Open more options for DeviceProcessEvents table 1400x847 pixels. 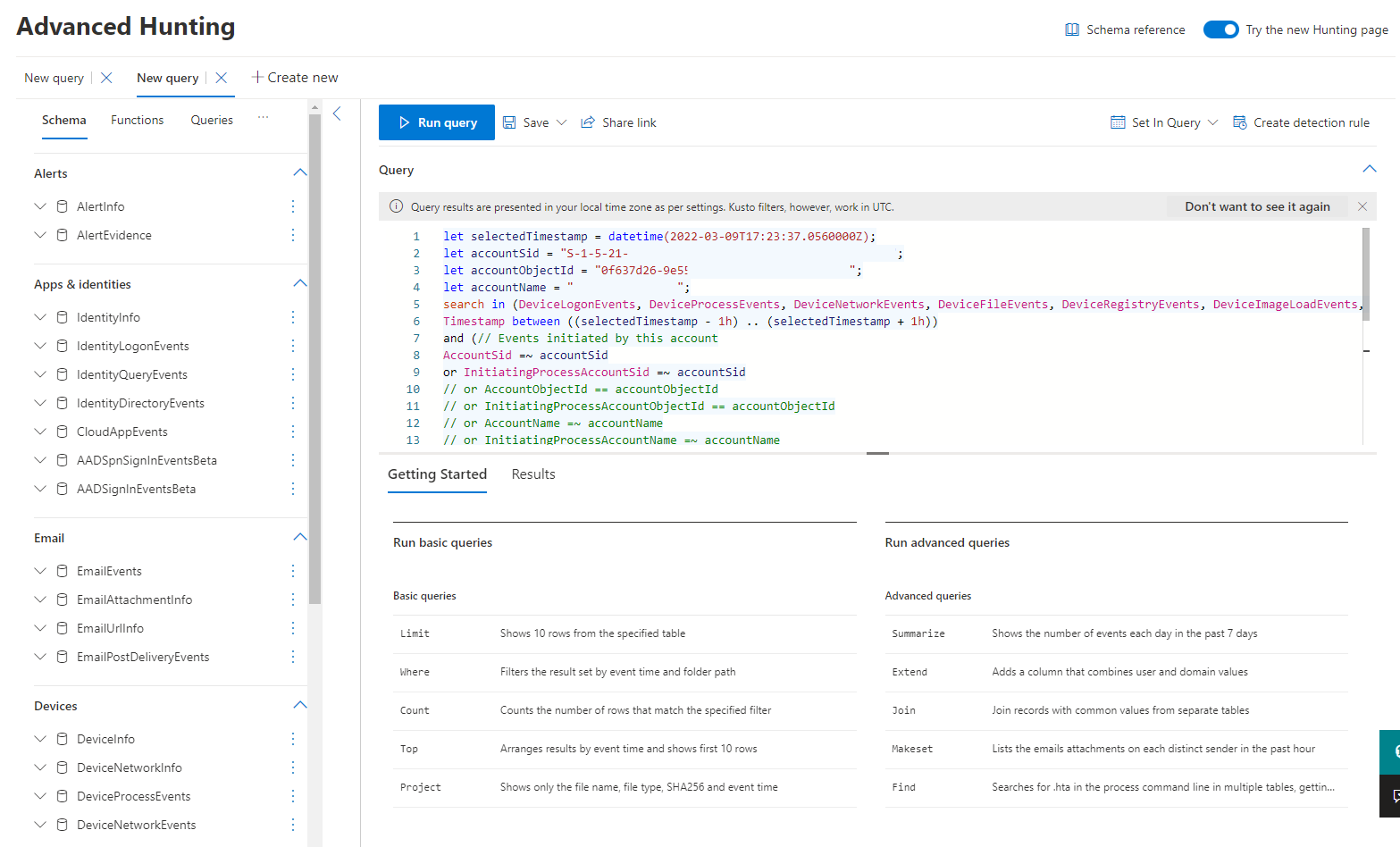(x=293, y=796)
